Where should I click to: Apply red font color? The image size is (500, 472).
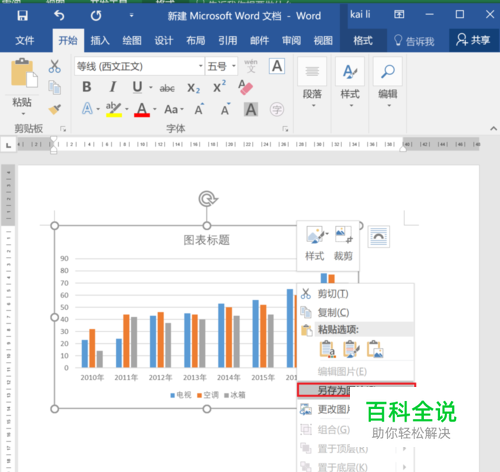tap(142, 109)
